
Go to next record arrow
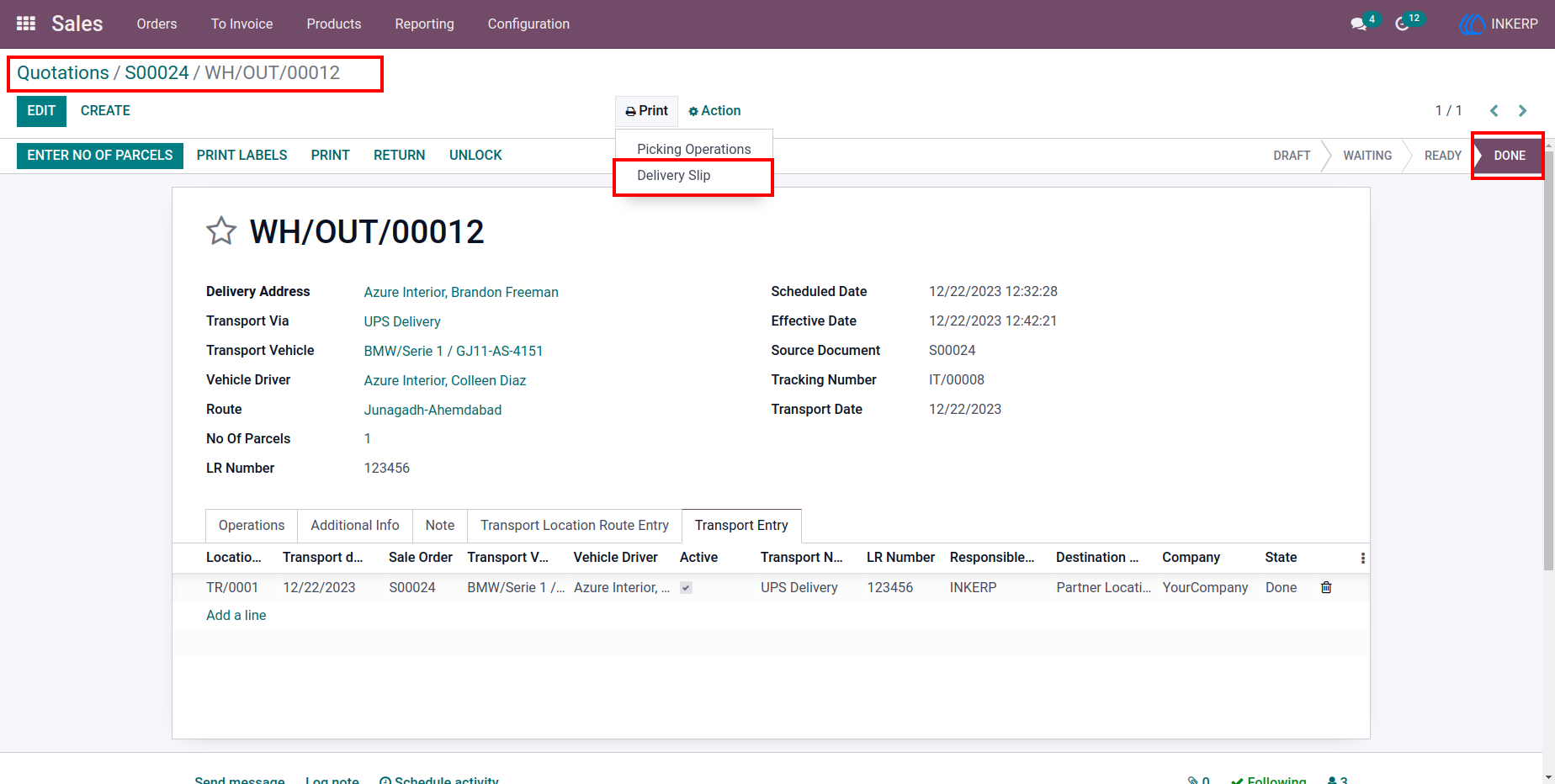tap(1522, 110)
